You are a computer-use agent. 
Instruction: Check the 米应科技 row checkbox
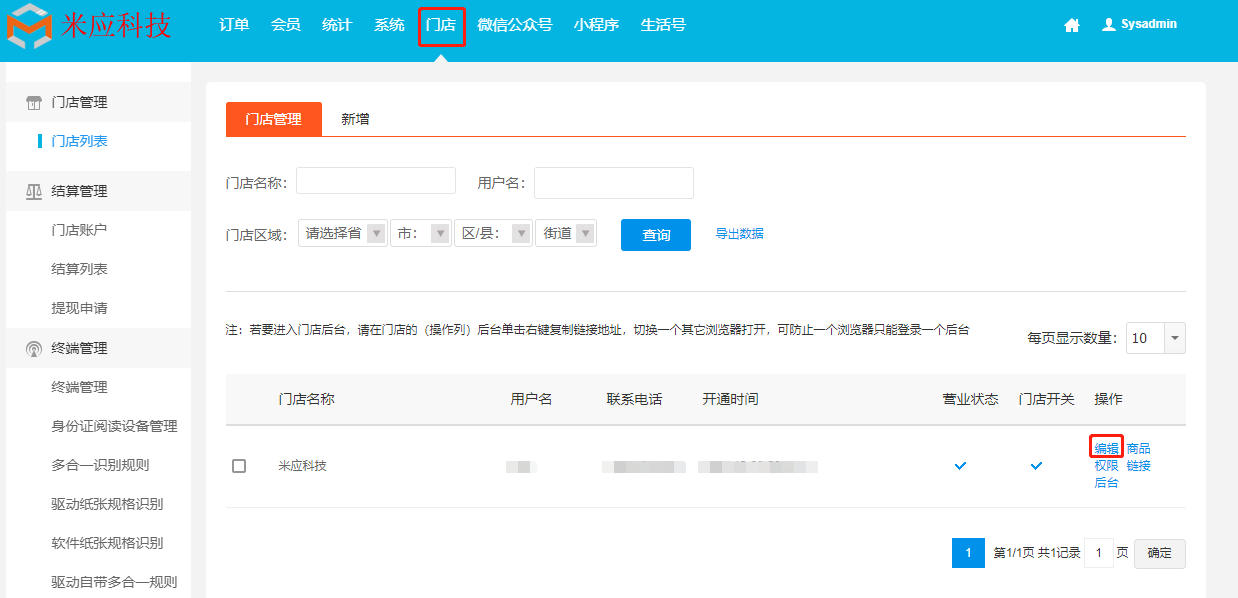click(x=239, y=466)
